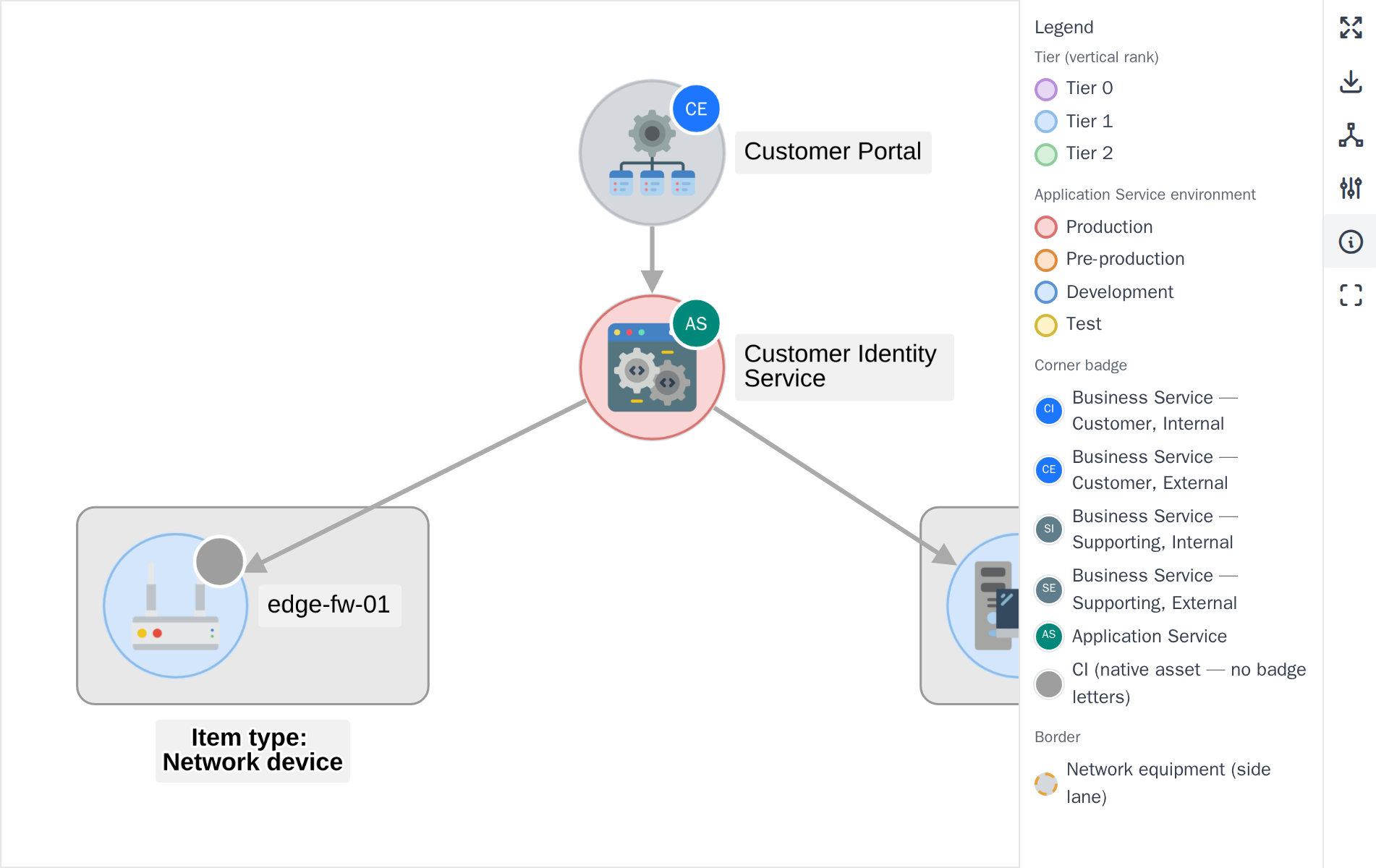Image resolution: width=1376 pixels, height=868 pixels.
Task: Click the Tier 0 purple legend swatch
Action: [1046, 89]
